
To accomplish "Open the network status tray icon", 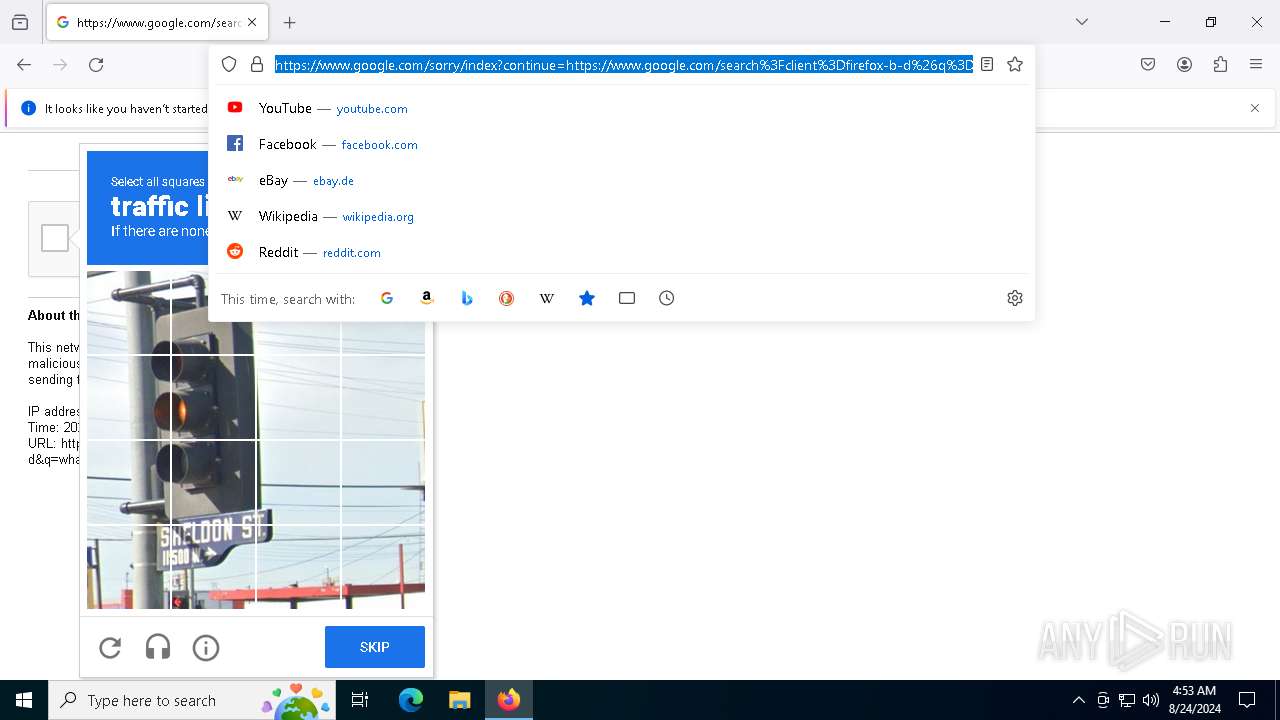I will tap(1127, 700).
